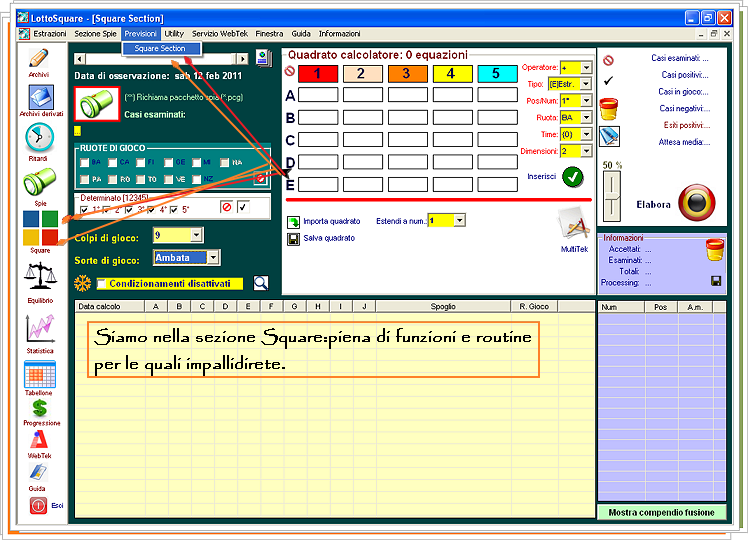Open the Archivi pencil icon
This screenshot has width=748, height=540.
coord(39,59)
